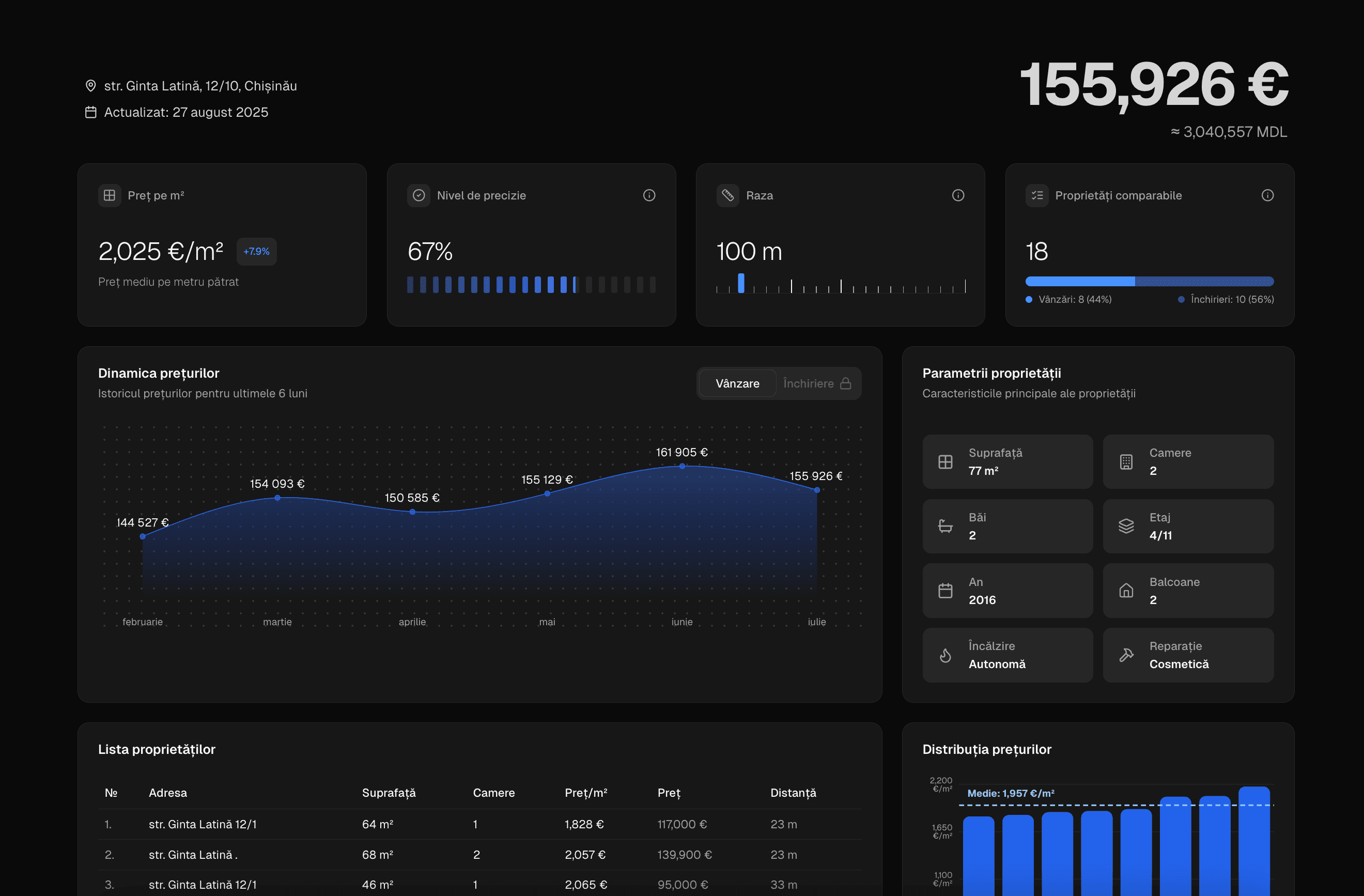Click the flame icon for Încălzire

945,655
